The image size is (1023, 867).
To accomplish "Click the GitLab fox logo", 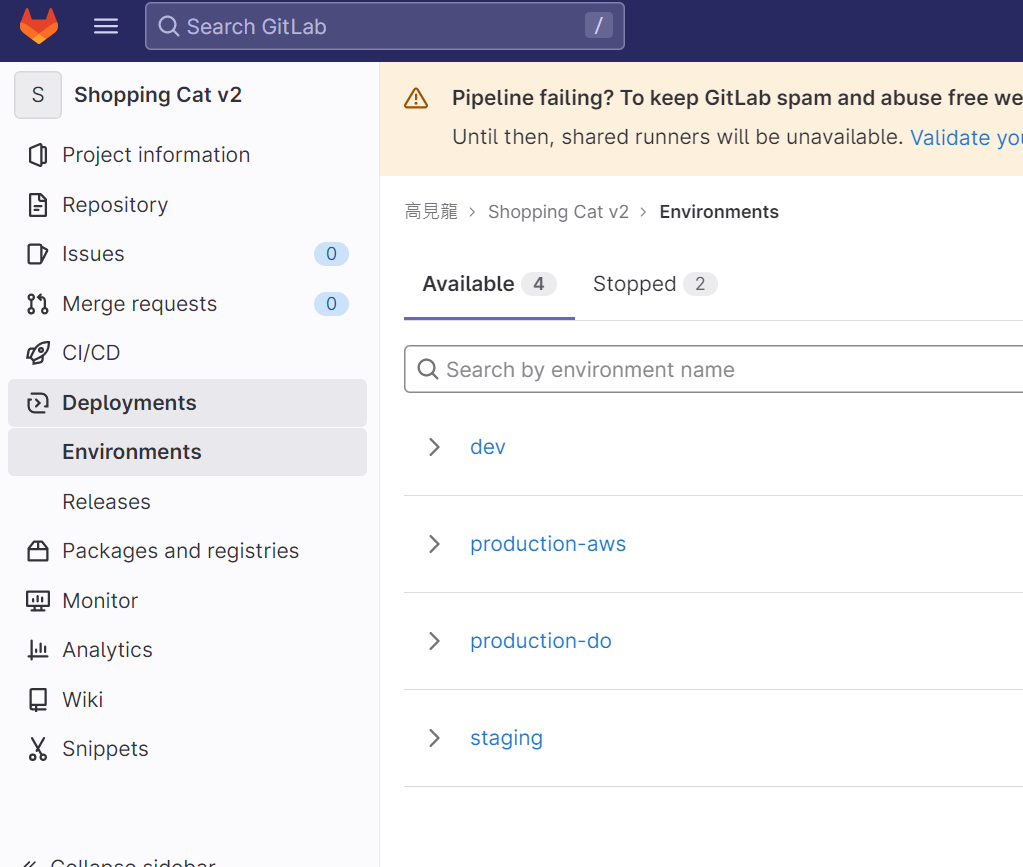I will click(39, 26).
